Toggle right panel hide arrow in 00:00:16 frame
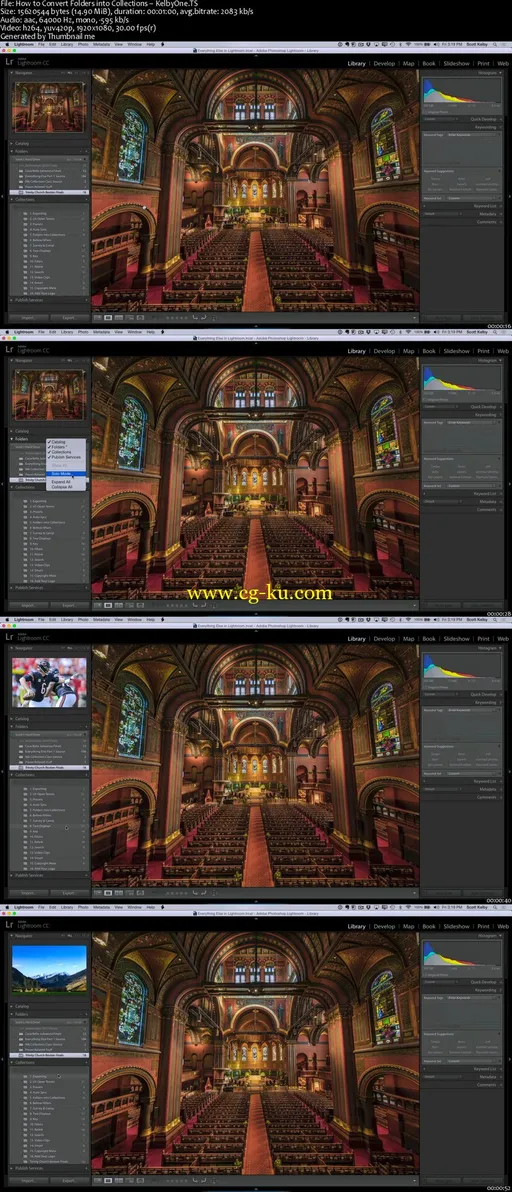The width and height of the screenshot is (512, 1192). [x=510, y=196]
